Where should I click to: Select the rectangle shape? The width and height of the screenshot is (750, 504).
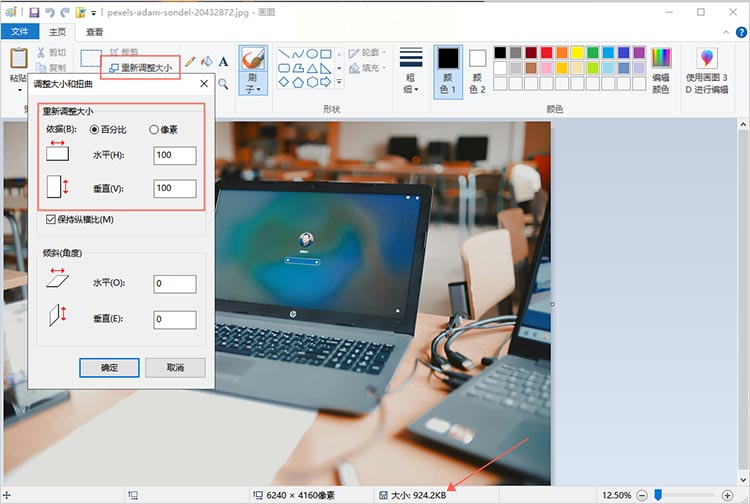[326, 54]
